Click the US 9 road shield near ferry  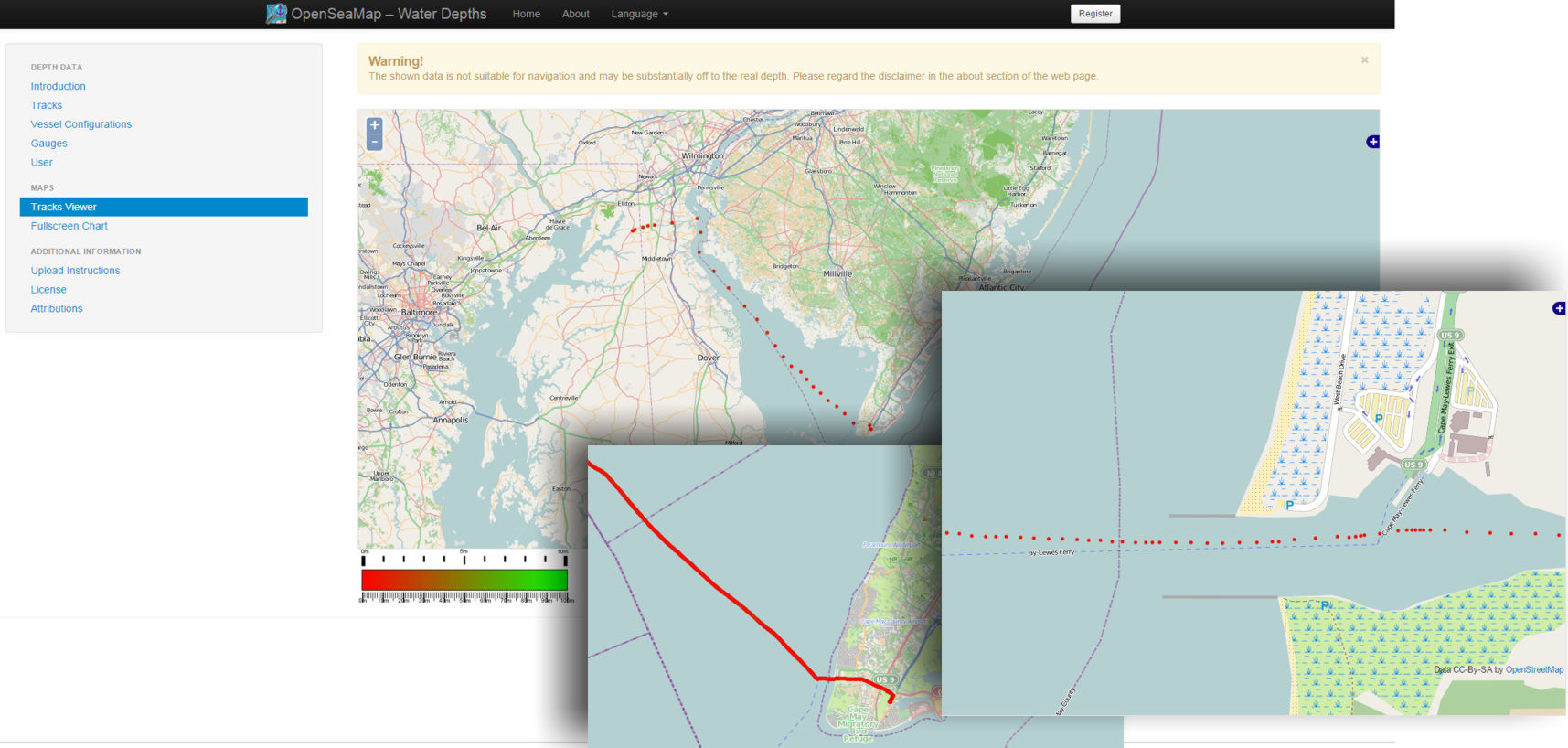[x=1413, y=465]
